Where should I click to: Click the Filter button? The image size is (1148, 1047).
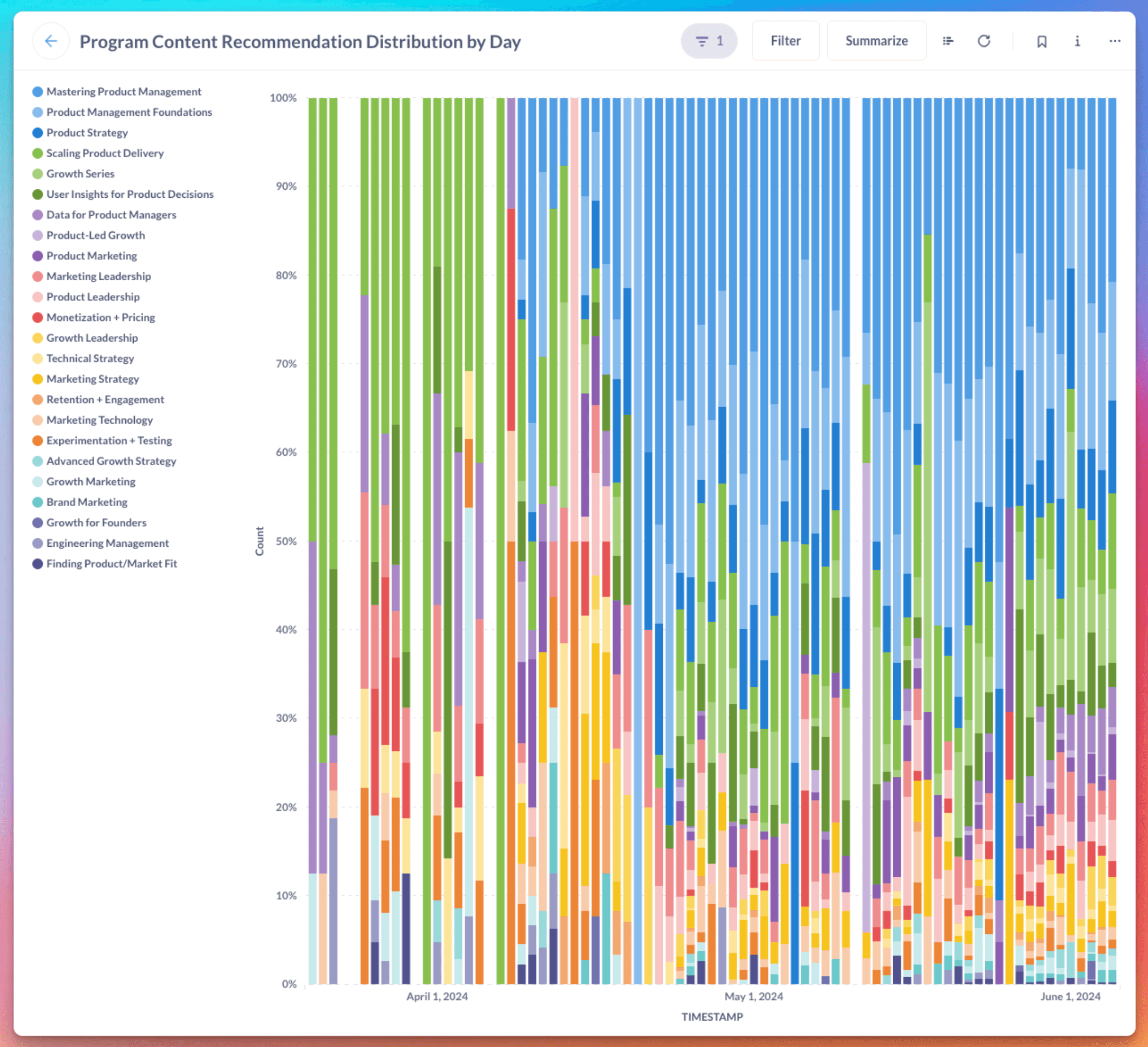pos(785,41)
